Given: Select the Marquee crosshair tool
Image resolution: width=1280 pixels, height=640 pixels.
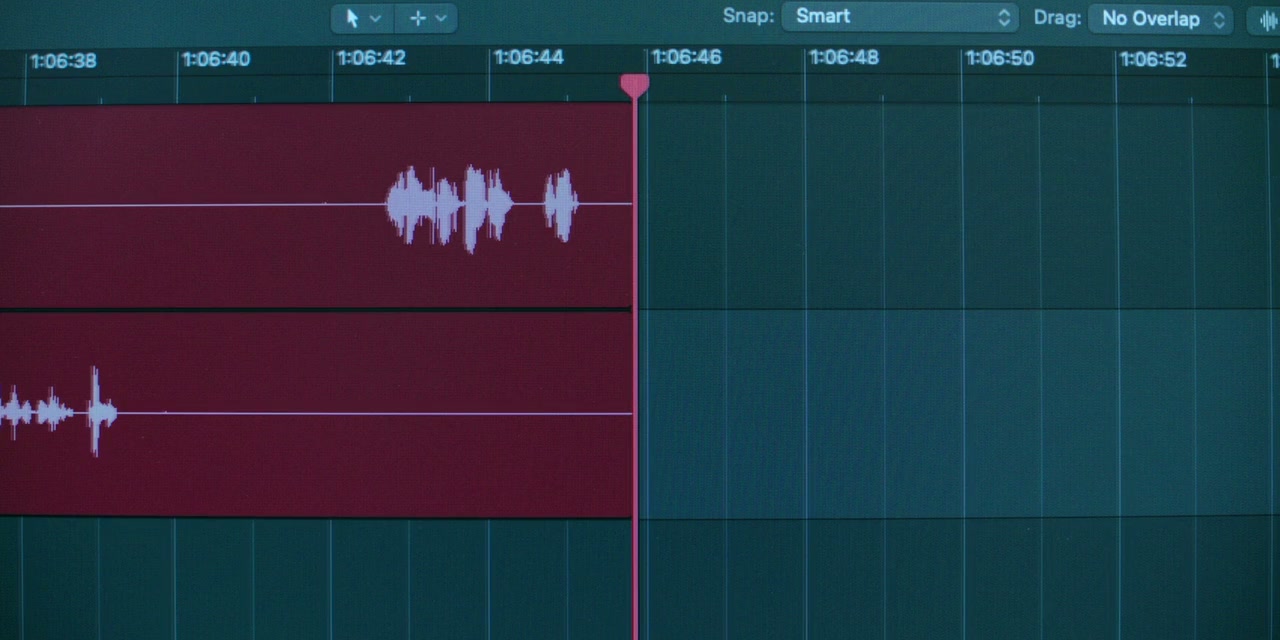Looking at the screenshot, I should 418,18.
